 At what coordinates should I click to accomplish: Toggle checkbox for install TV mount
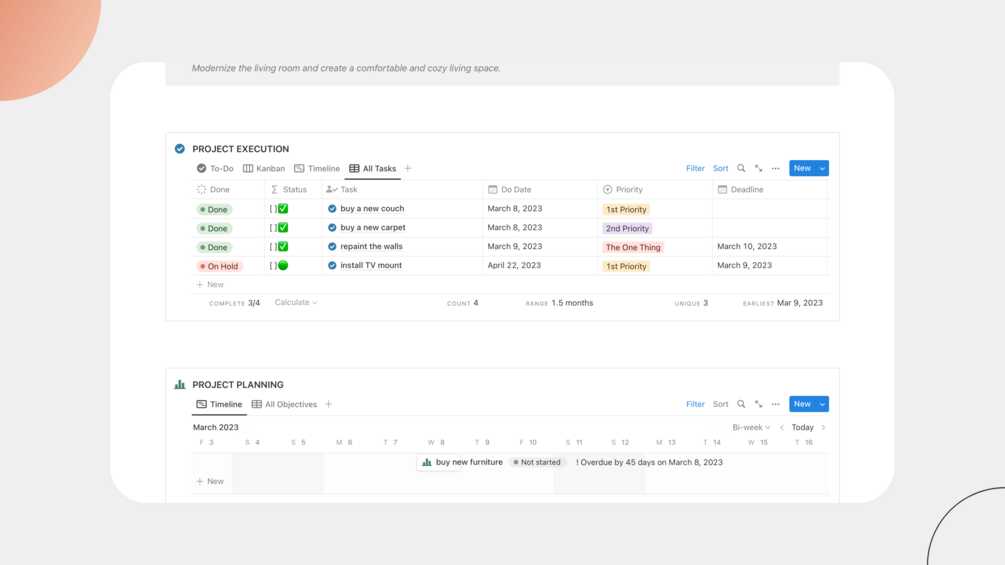(x=283, y=266)
